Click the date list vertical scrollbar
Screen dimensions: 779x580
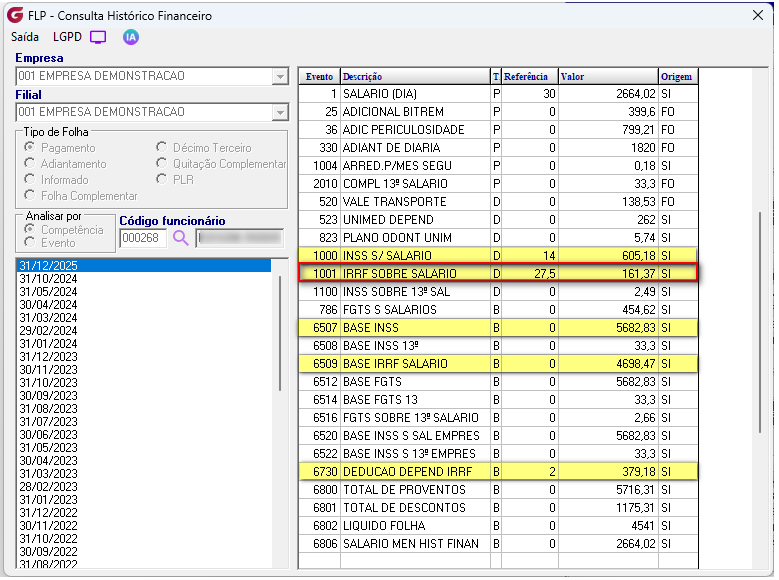[x=280, y=333]
